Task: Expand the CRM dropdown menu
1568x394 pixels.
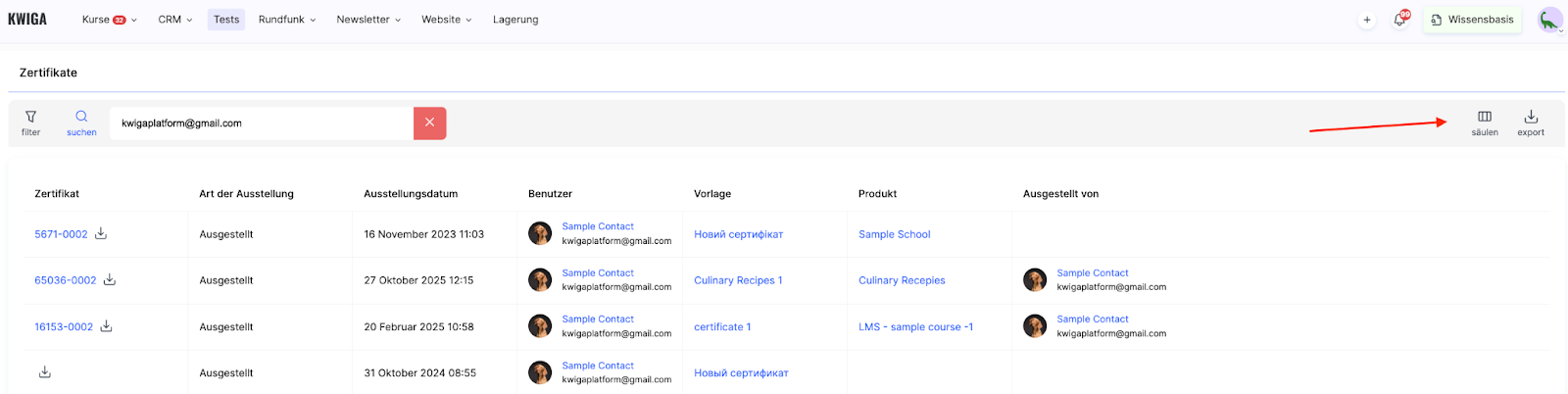Action: pyautogui.click(x=174, y=20)
